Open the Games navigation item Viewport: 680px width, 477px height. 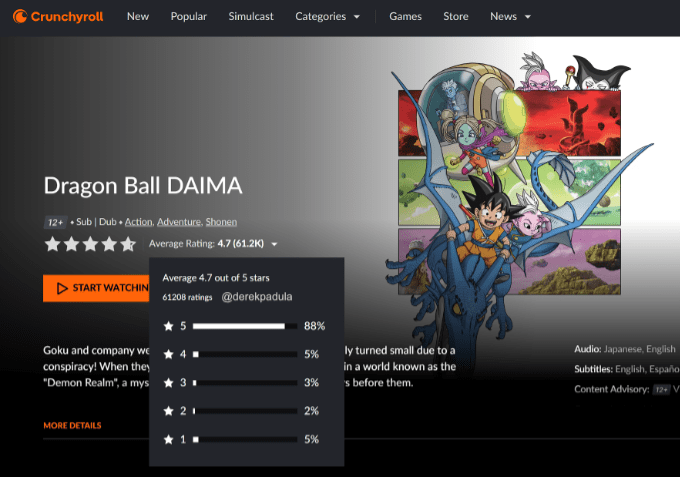405,17
